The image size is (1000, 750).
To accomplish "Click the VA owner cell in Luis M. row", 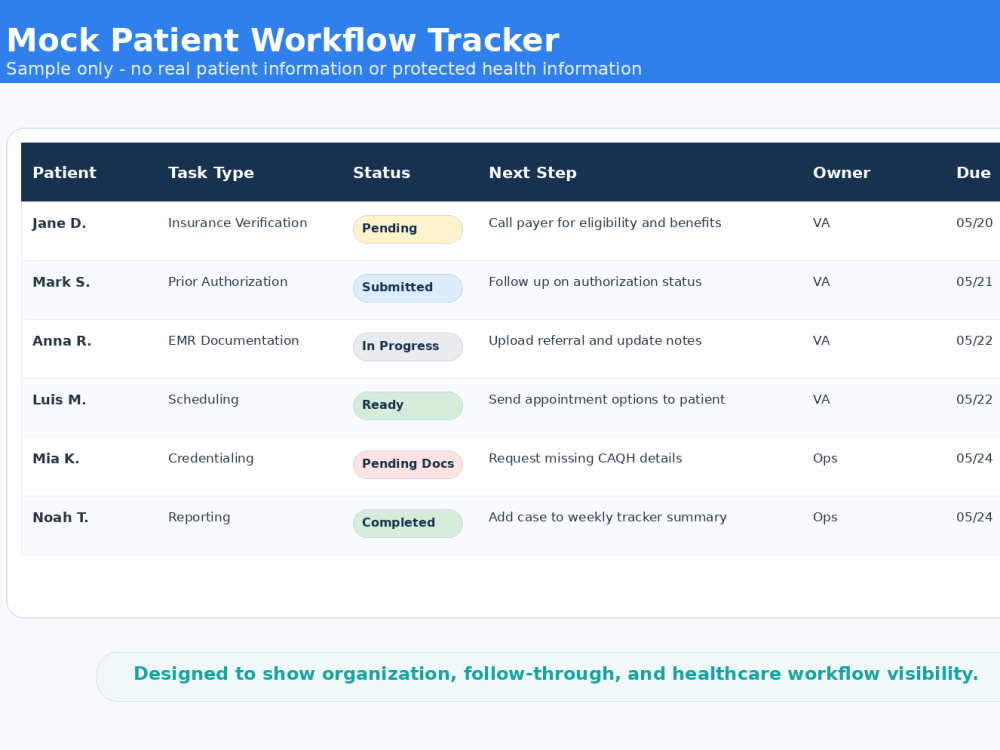I will click(821, 399).
